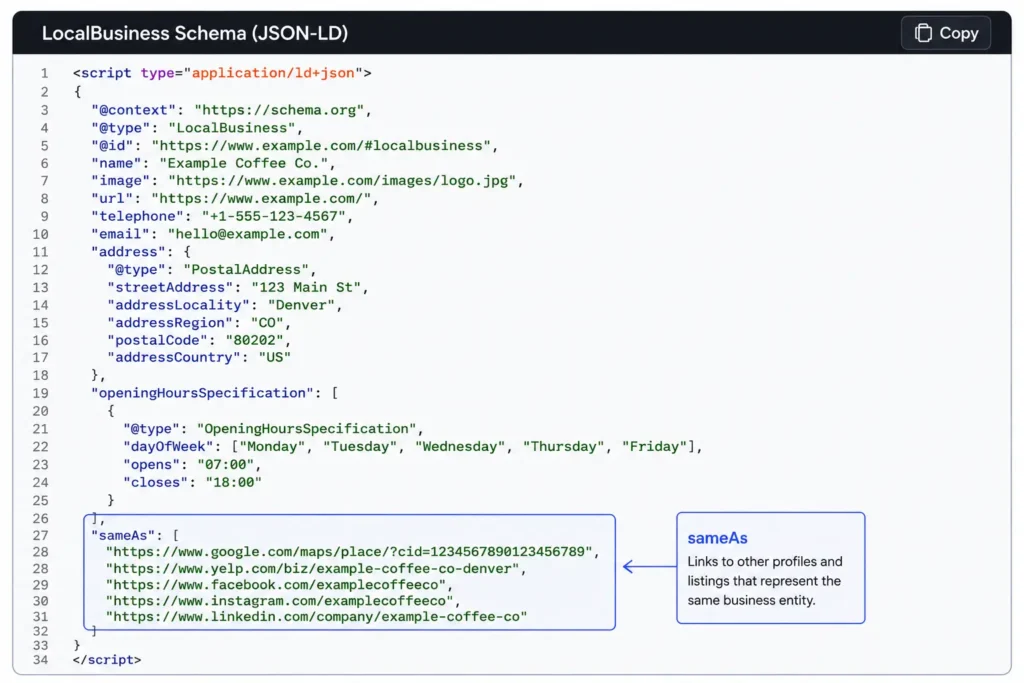Click the "sameAs" key in the code

click(123, 535)
